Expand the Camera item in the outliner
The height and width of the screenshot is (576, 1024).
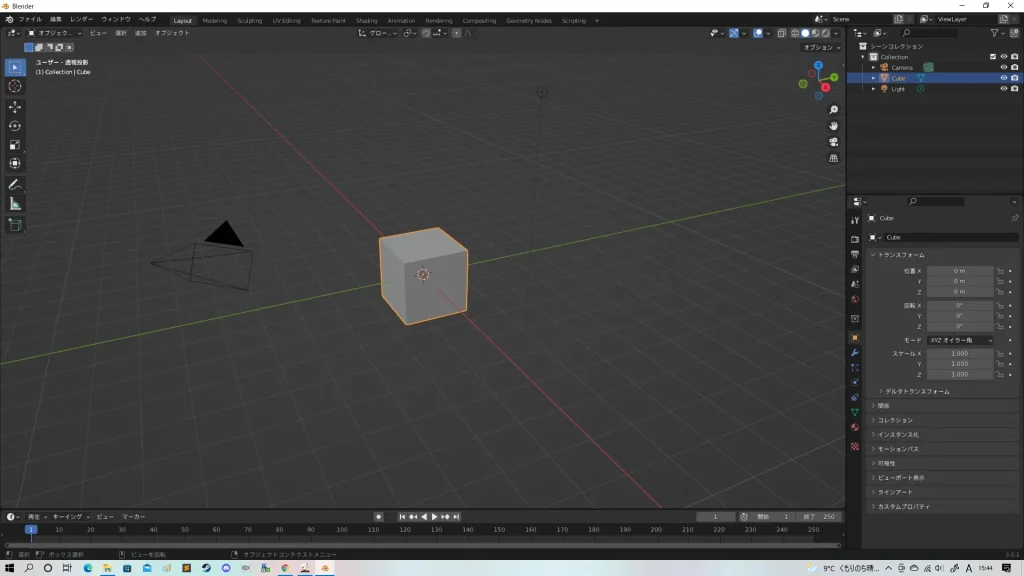click(x=873, y=67)
